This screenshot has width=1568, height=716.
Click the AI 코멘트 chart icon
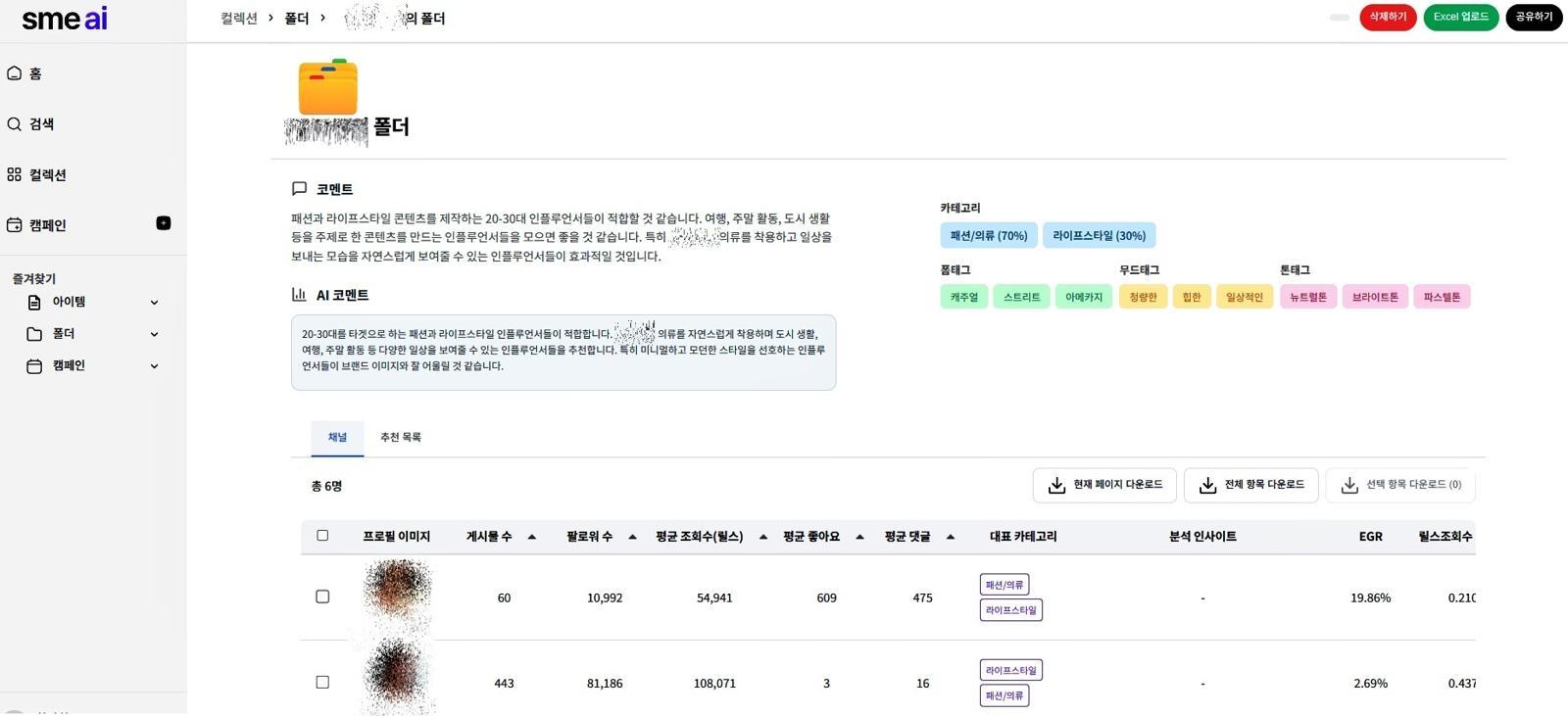[299, 294]
